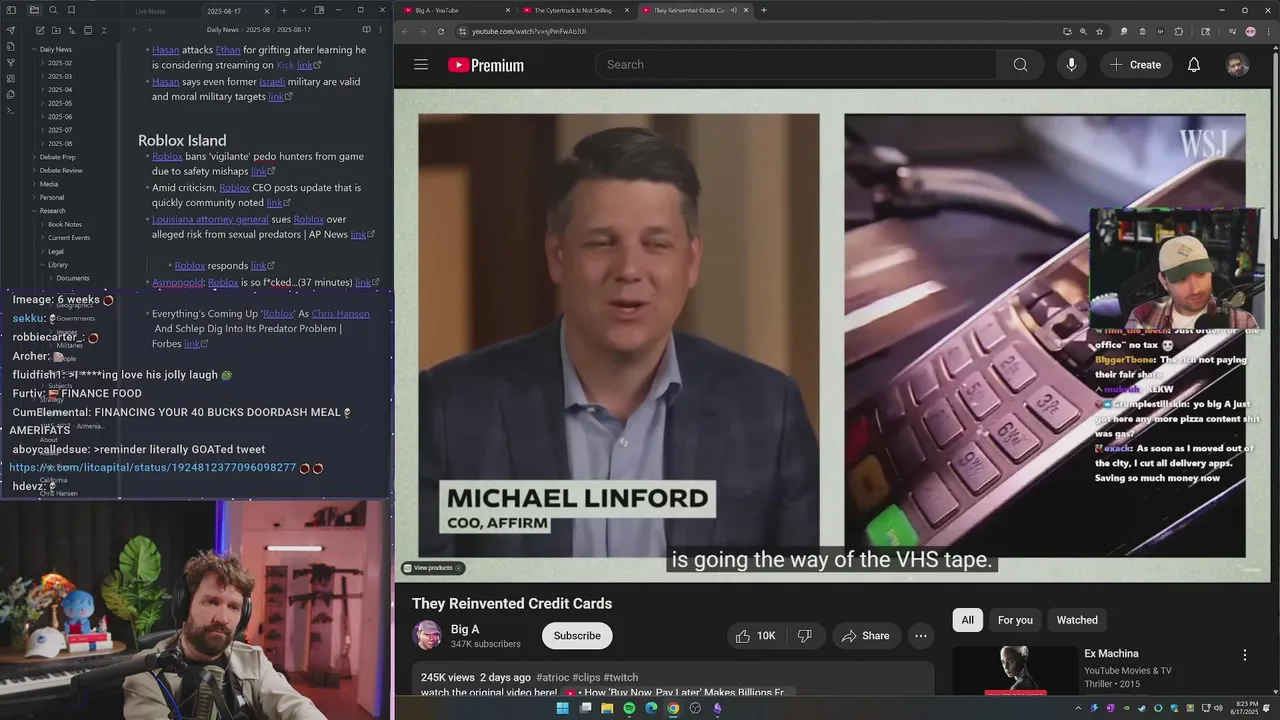The width and height of the screenshot is (1280, 720).
Task: Open the Louisiana attorney general link
Action: point(210,219)
